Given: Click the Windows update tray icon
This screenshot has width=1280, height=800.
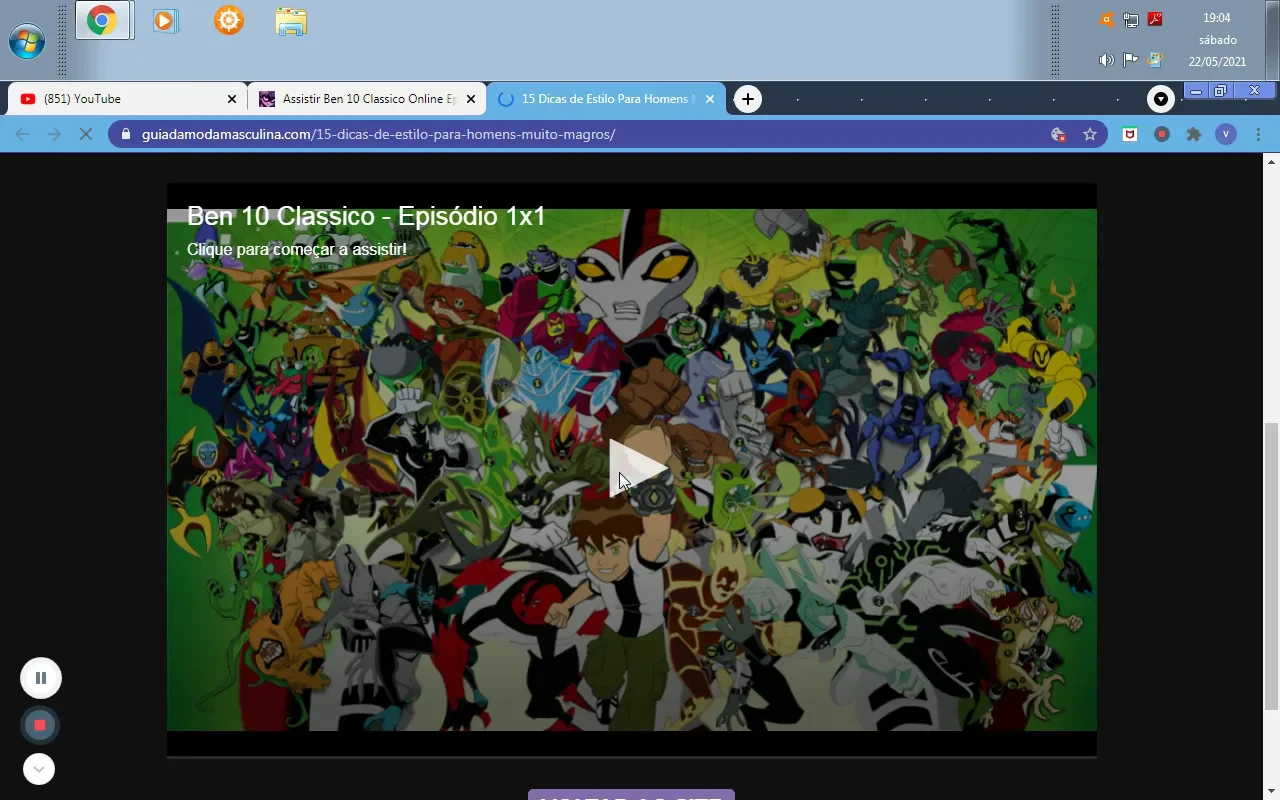Looking at the screenshot, I should (1155, 60).
